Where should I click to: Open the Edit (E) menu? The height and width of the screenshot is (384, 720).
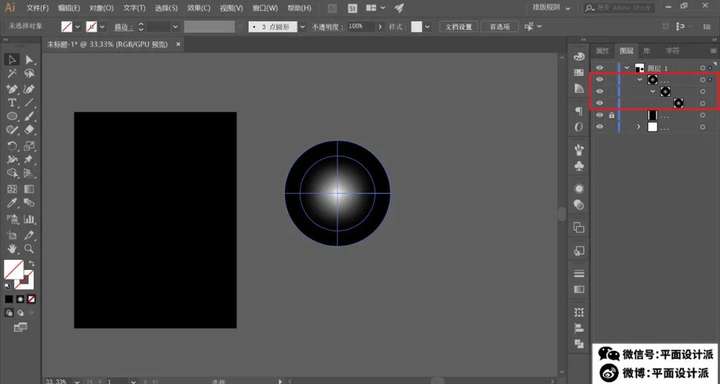69,8
